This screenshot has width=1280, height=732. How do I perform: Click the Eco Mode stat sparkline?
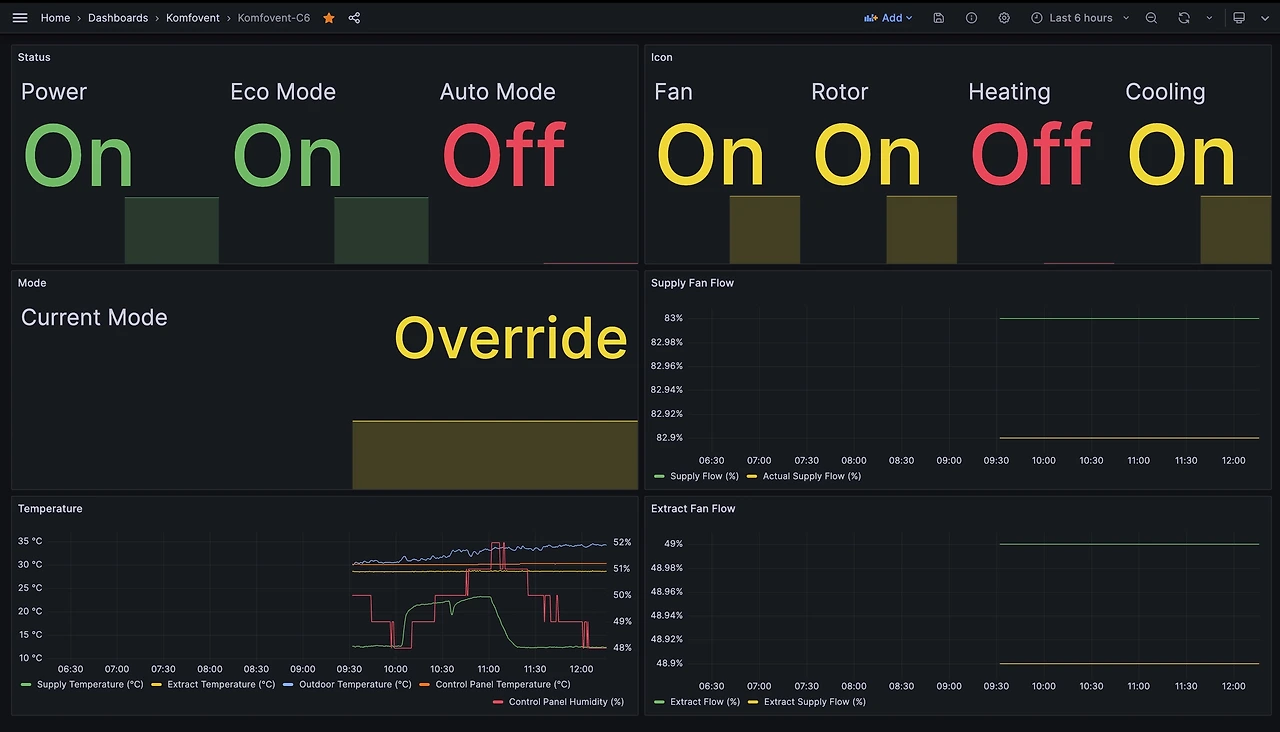(x=381, y=230)
